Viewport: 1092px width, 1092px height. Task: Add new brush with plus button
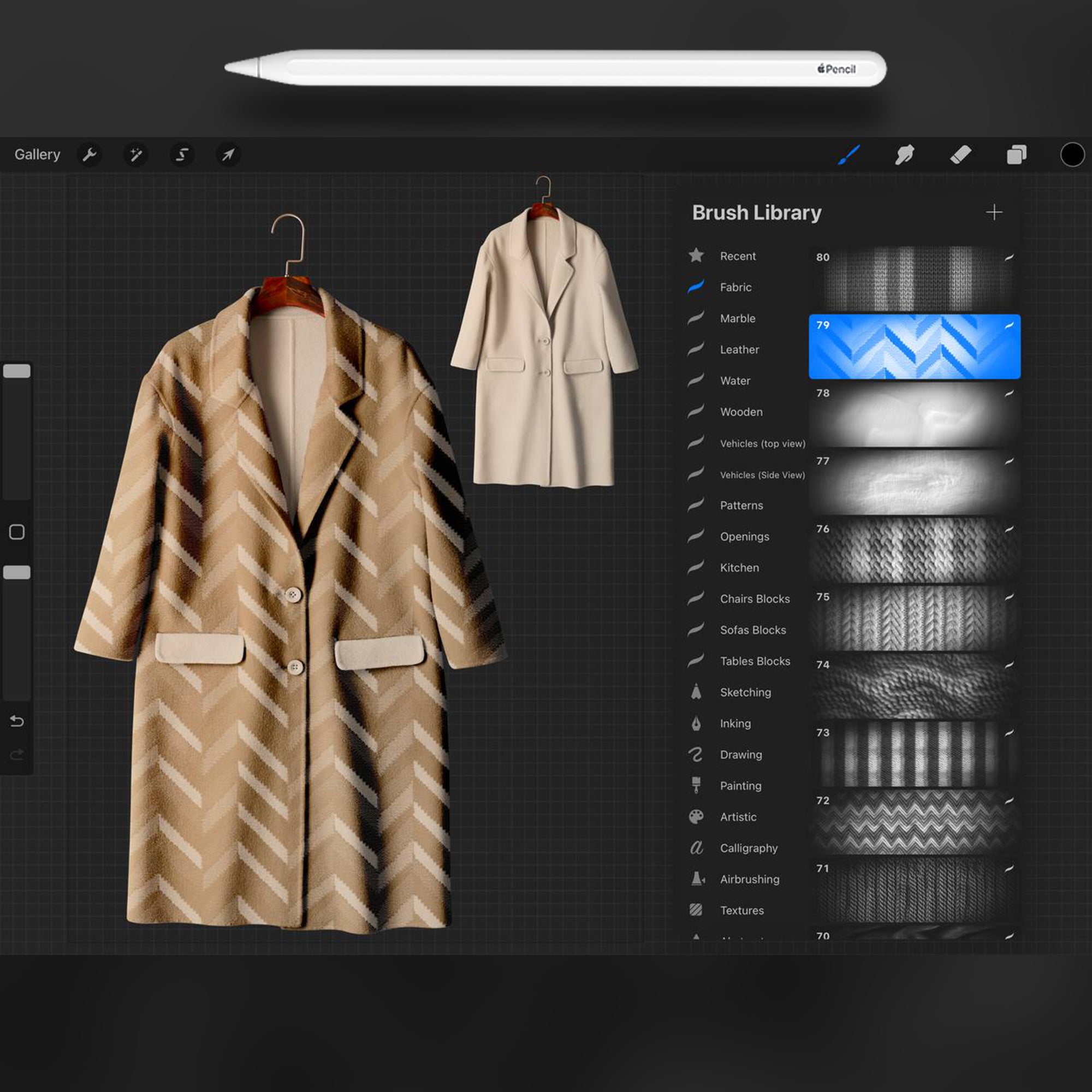coord(994,212)
